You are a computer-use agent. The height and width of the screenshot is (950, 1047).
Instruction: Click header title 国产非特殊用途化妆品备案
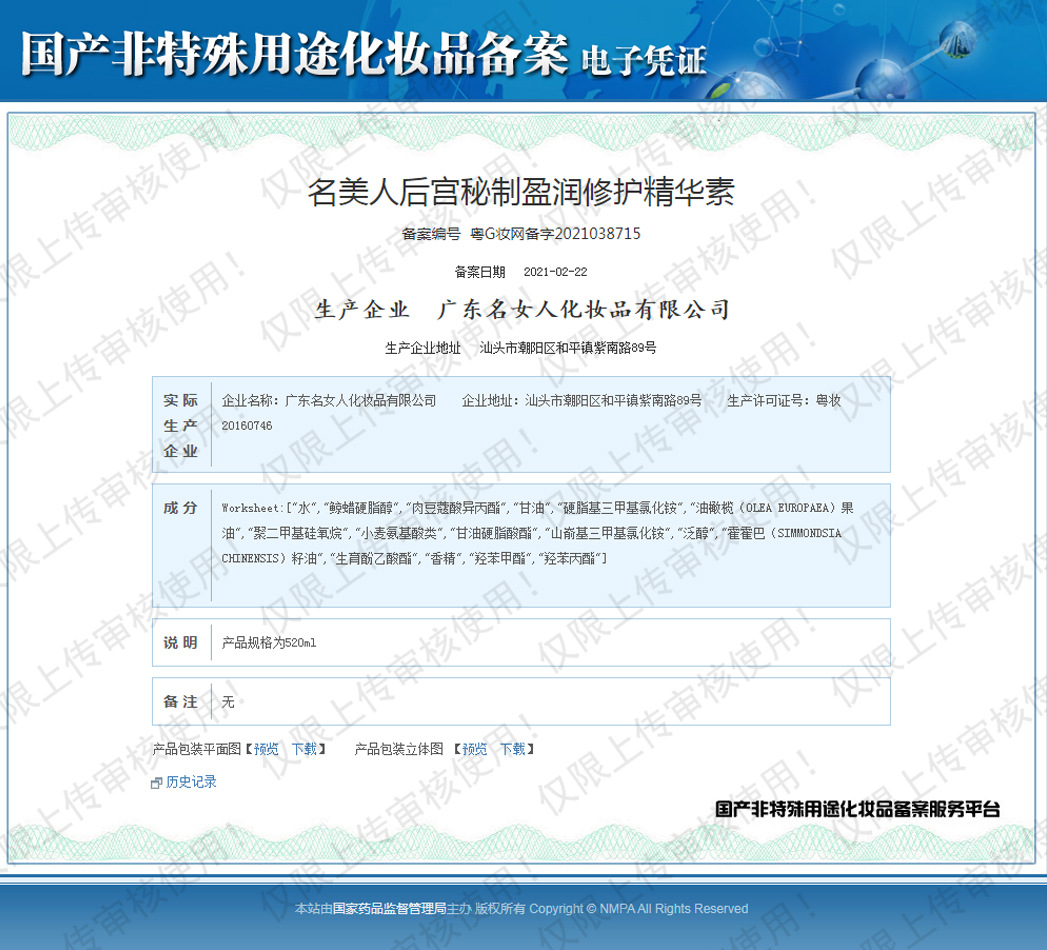pos(294,53)
